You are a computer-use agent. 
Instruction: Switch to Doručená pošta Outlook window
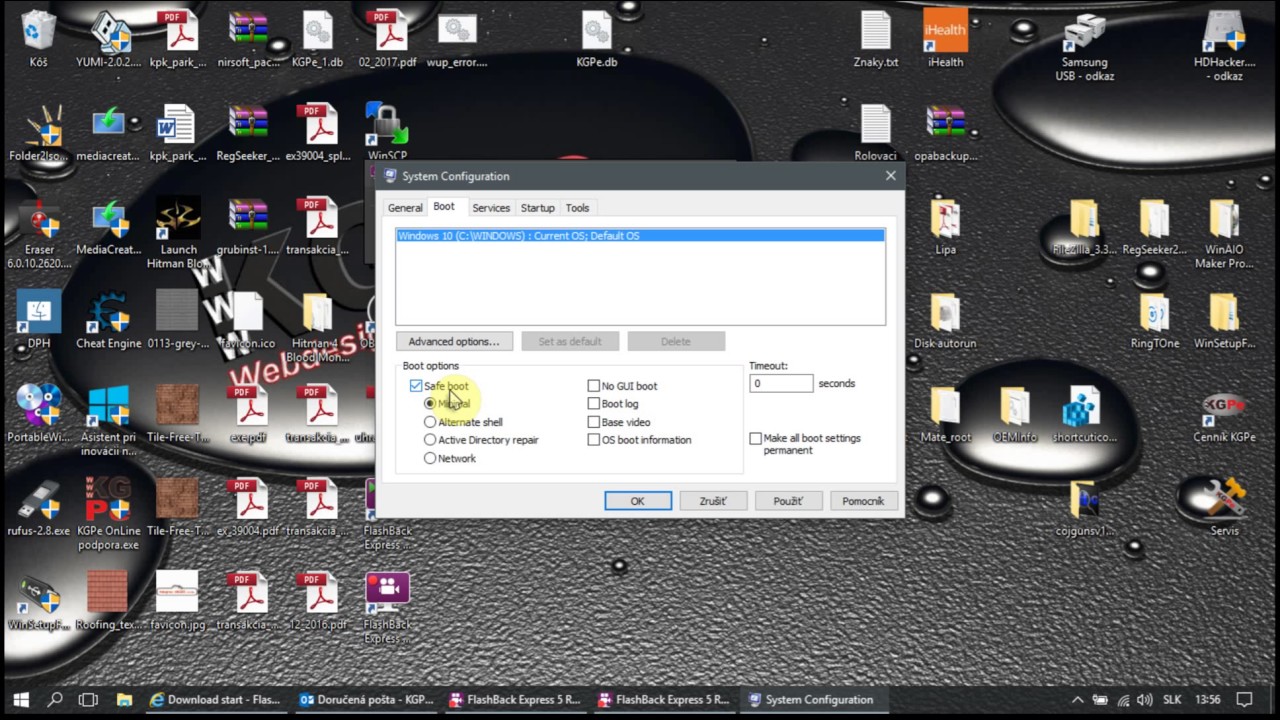point(366,700)
